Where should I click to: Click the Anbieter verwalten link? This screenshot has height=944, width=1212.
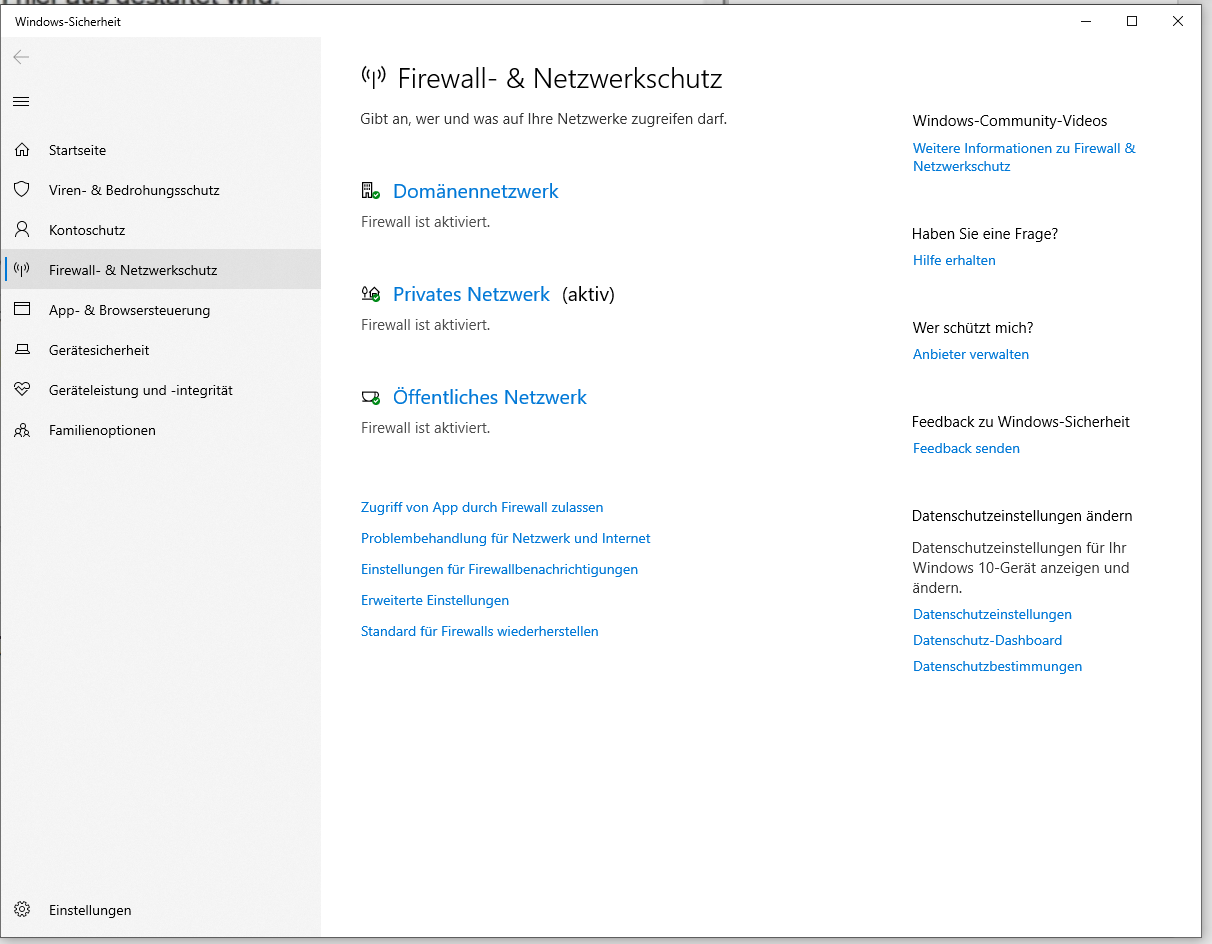point(971,354)
